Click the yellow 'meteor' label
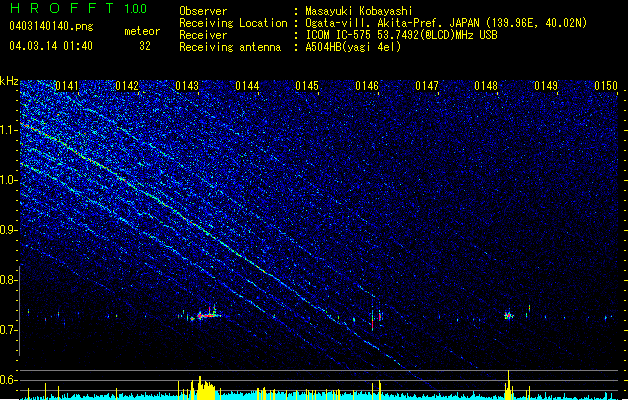The width and height of the screenshot is (629, 400). point(142,31)
